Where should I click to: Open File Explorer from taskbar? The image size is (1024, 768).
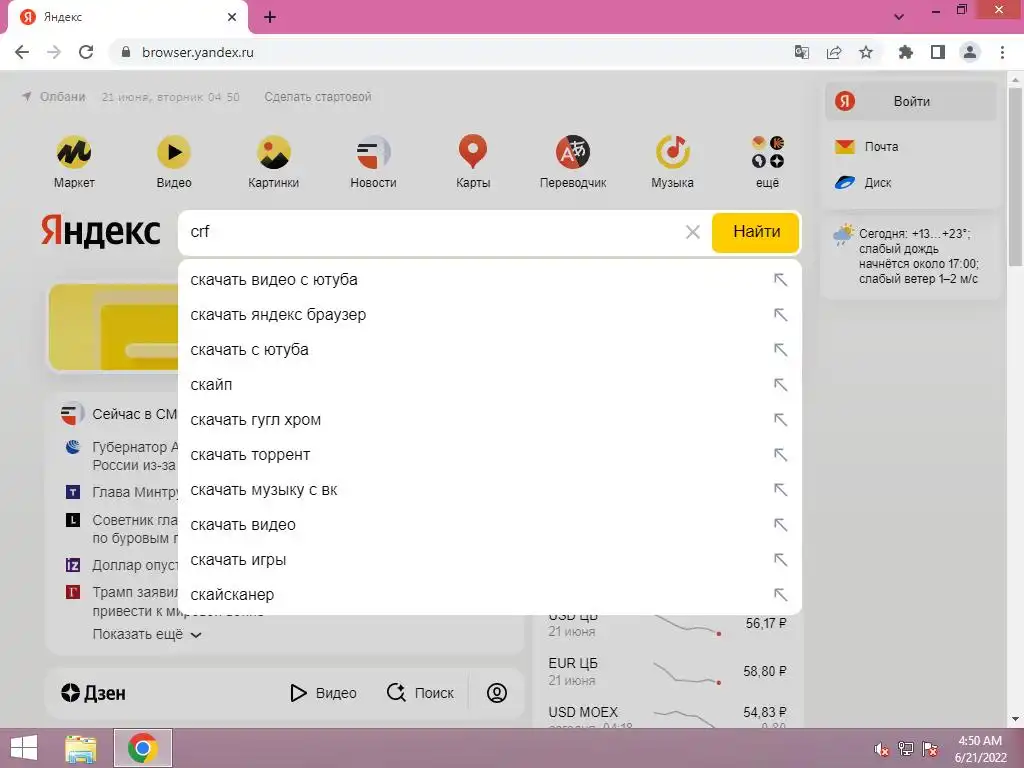click(x=81, y=748)
